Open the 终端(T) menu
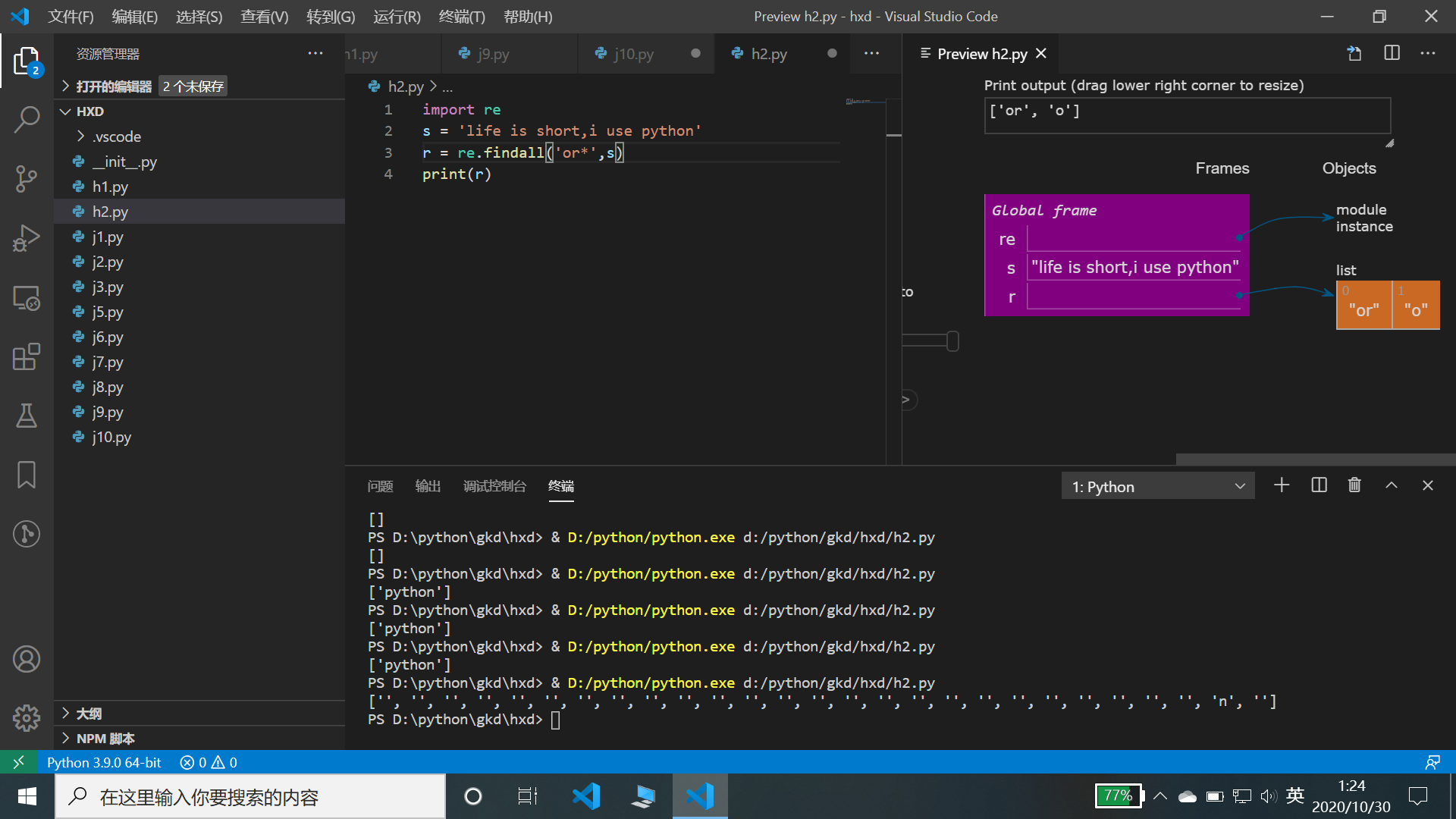Screen dimensions: 1456x819 click(462, 17)
